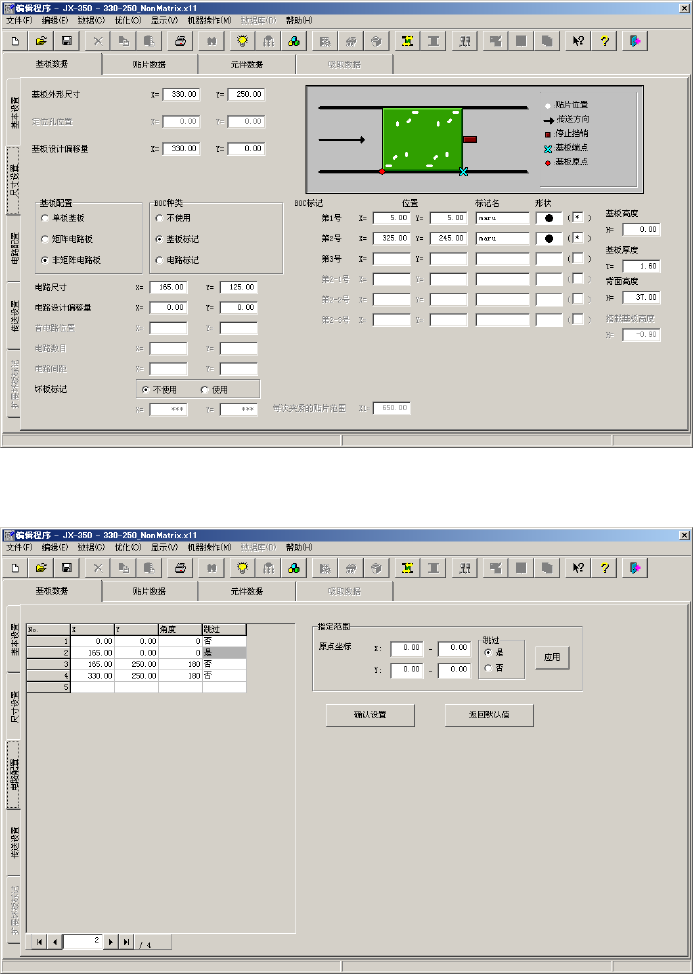Switch to 元件数据 tab in circuit table window
The image size is (693, 974).
tap(247, 591)
